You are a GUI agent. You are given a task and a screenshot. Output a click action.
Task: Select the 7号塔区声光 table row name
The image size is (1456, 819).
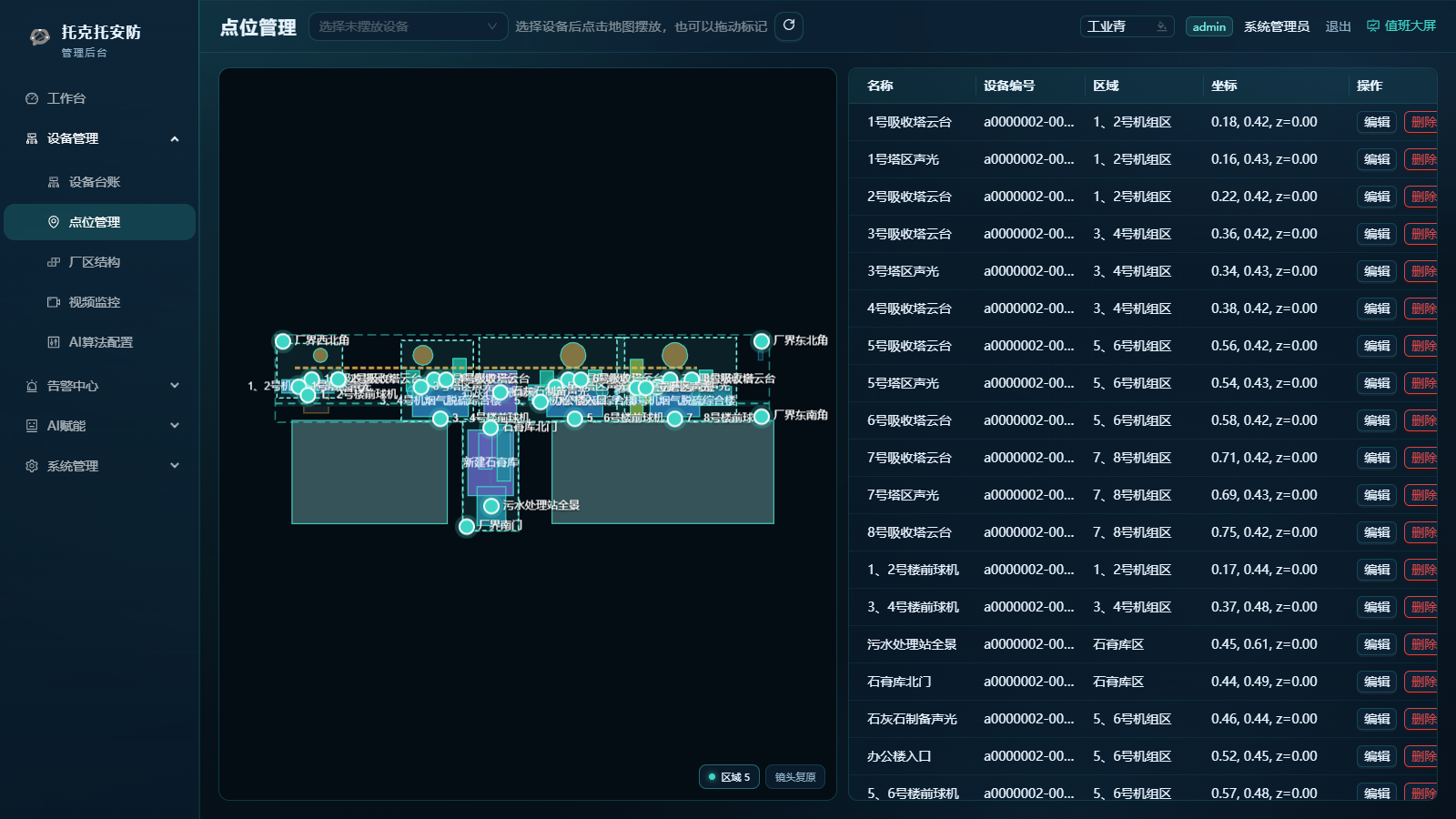(903, 495)
